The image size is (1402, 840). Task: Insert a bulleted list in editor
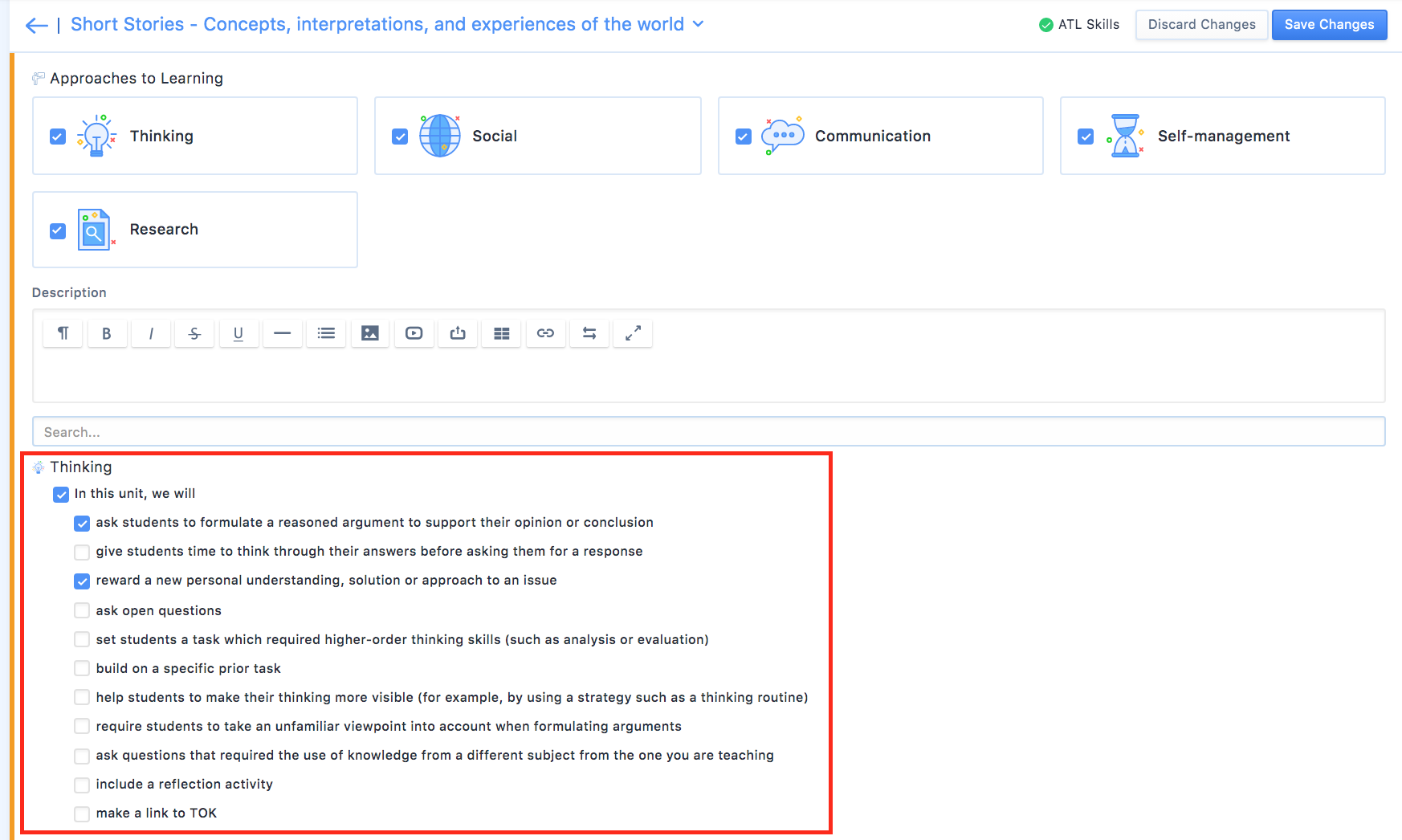[326, 333]
